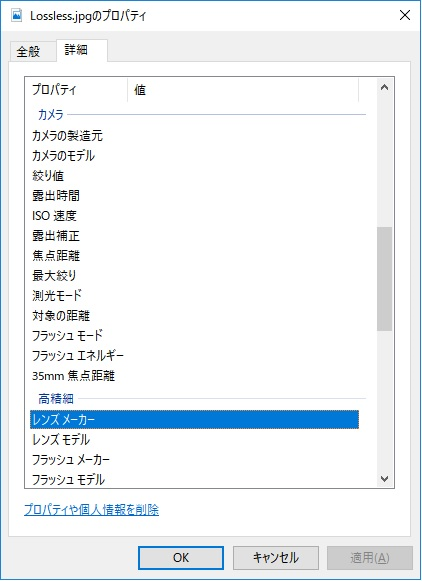
Task: Collapse the 高精細 group header
Action: click(x=56, y=399)
